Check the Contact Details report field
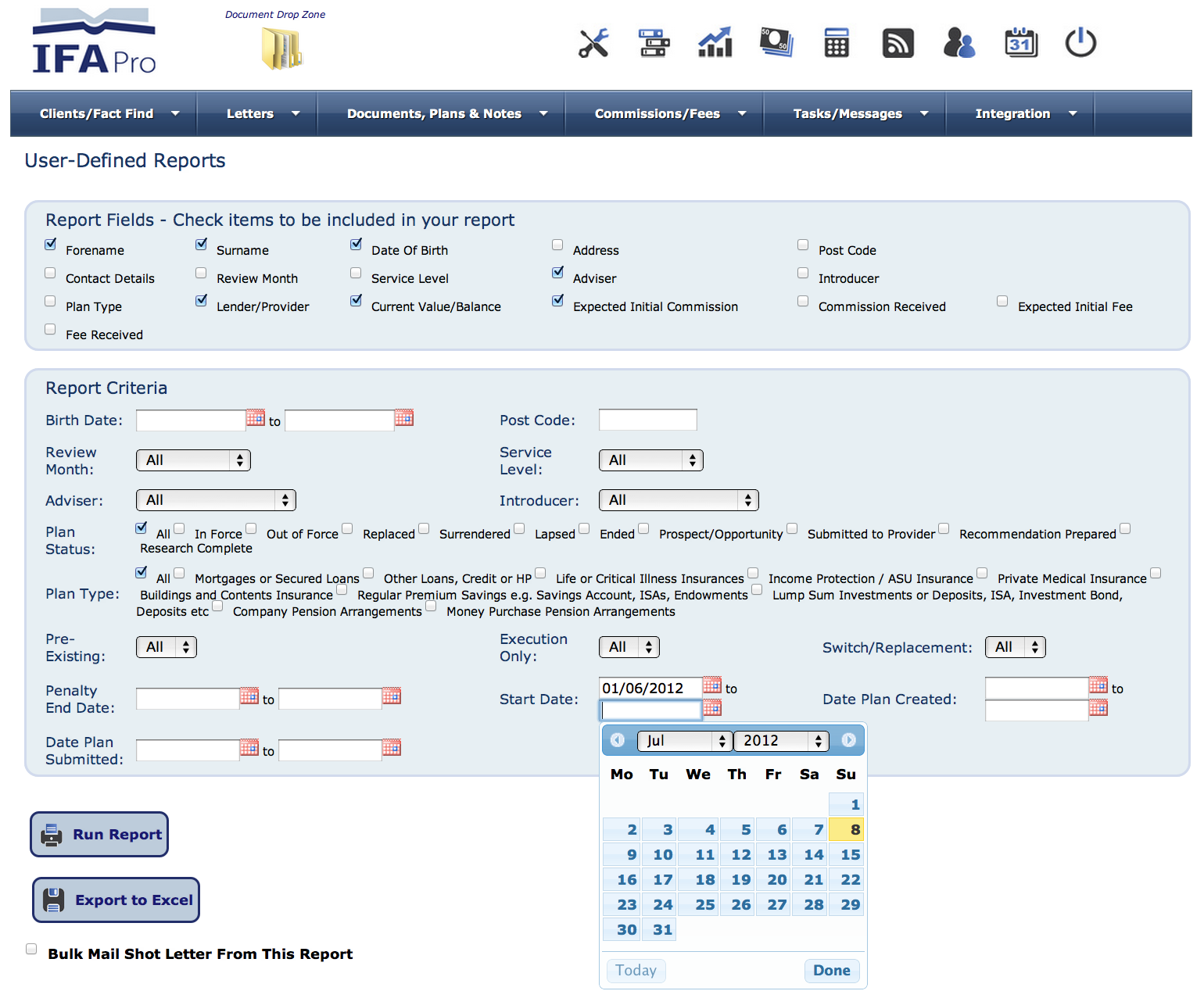 (x=50, y=273)
